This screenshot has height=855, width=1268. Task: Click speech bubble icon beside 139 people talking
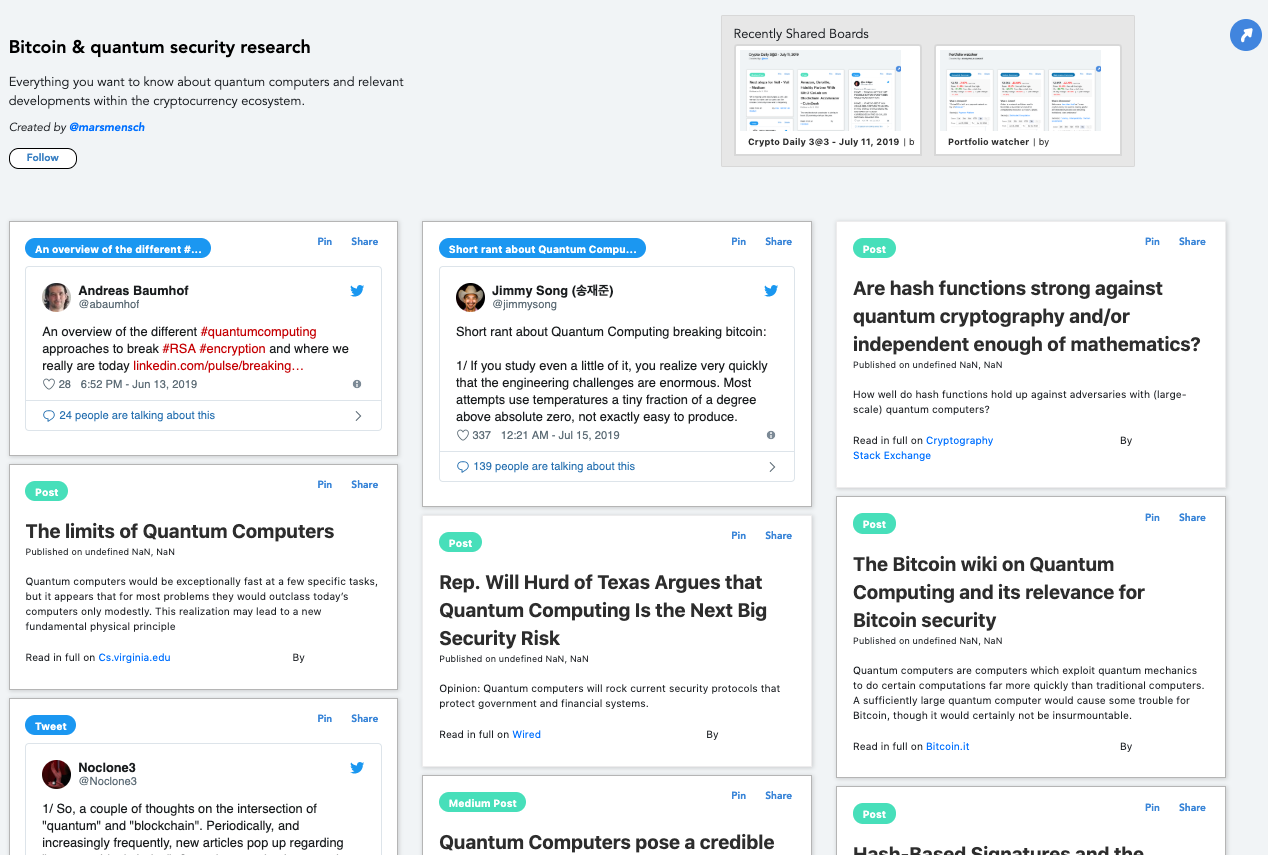463,467
